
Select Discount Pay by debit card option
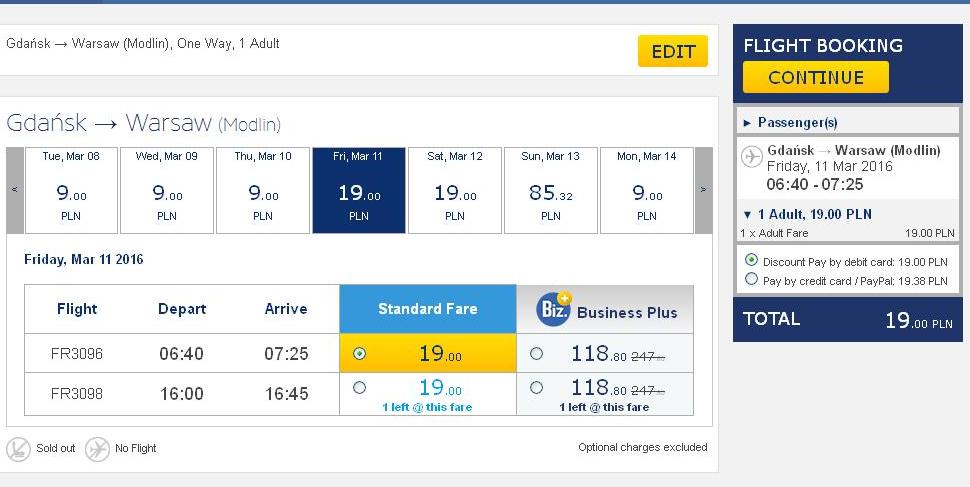752,260
